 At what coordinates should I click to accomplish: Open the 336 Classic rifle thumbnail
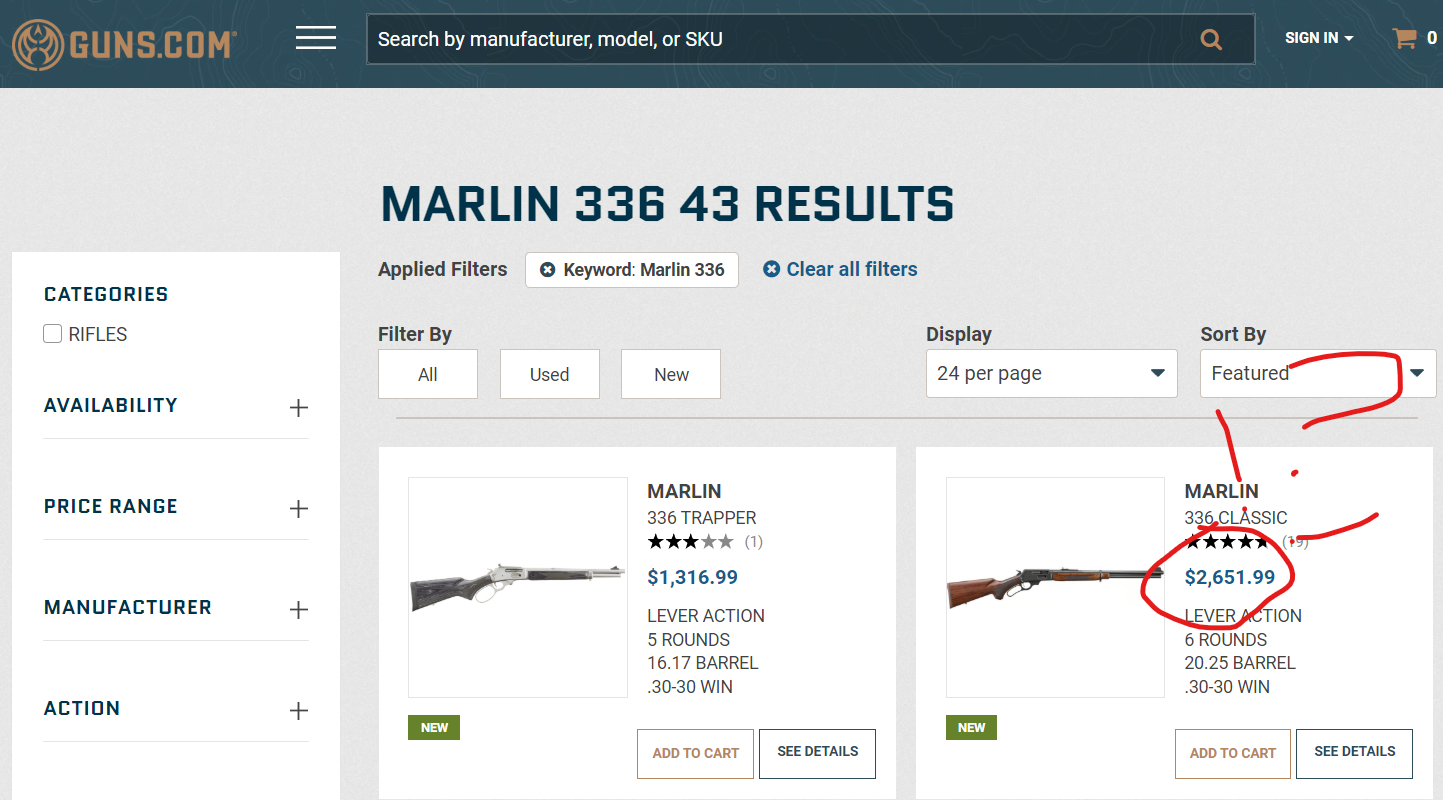1055,587
